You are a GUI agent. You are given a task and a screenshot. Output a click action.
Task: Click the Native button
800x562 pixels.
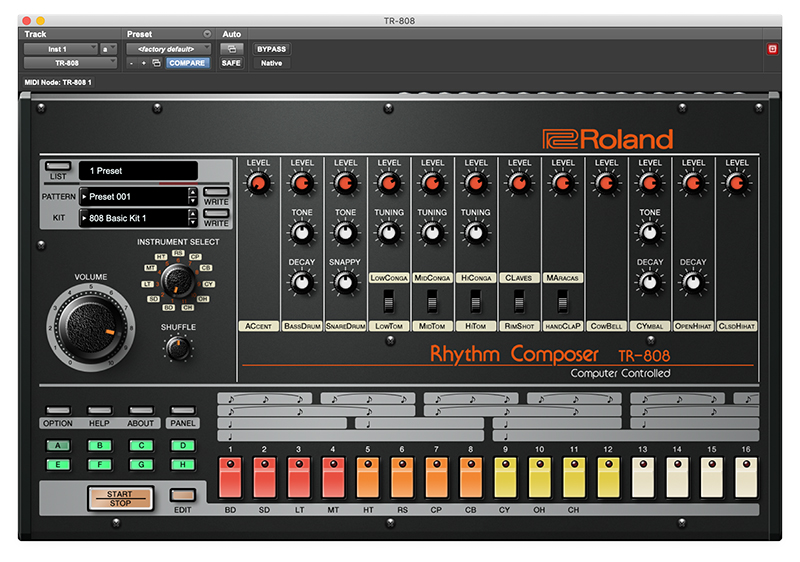(271, 63)
